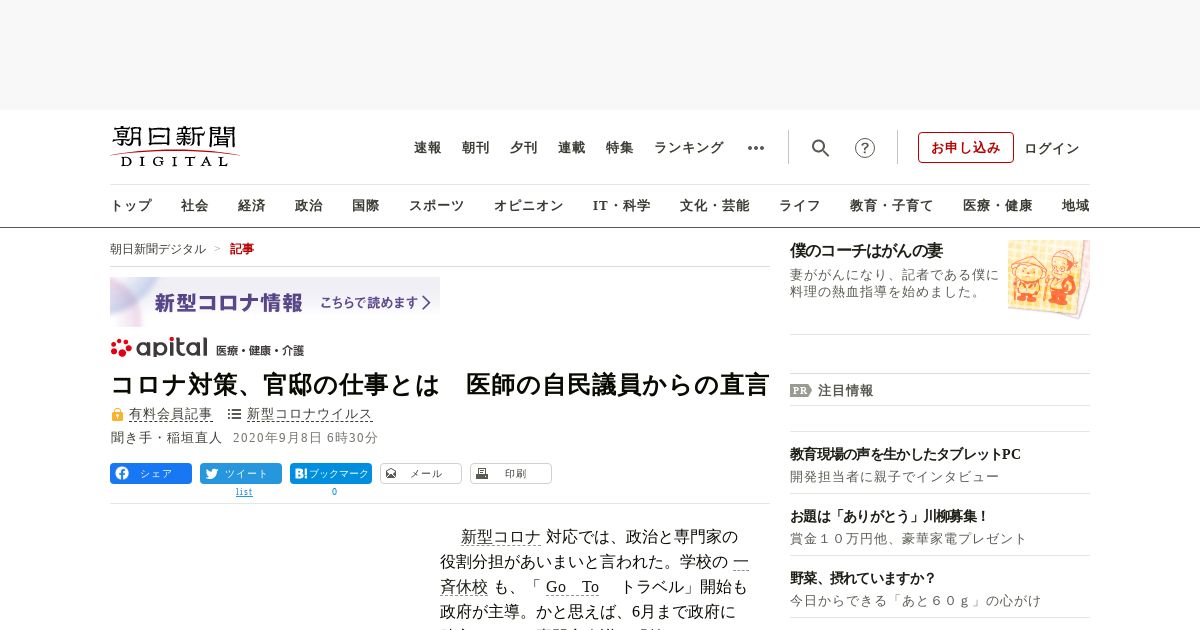Open 連載 in the header navigation
This screenshot has width=1200, height=630.
click(572, 148)
